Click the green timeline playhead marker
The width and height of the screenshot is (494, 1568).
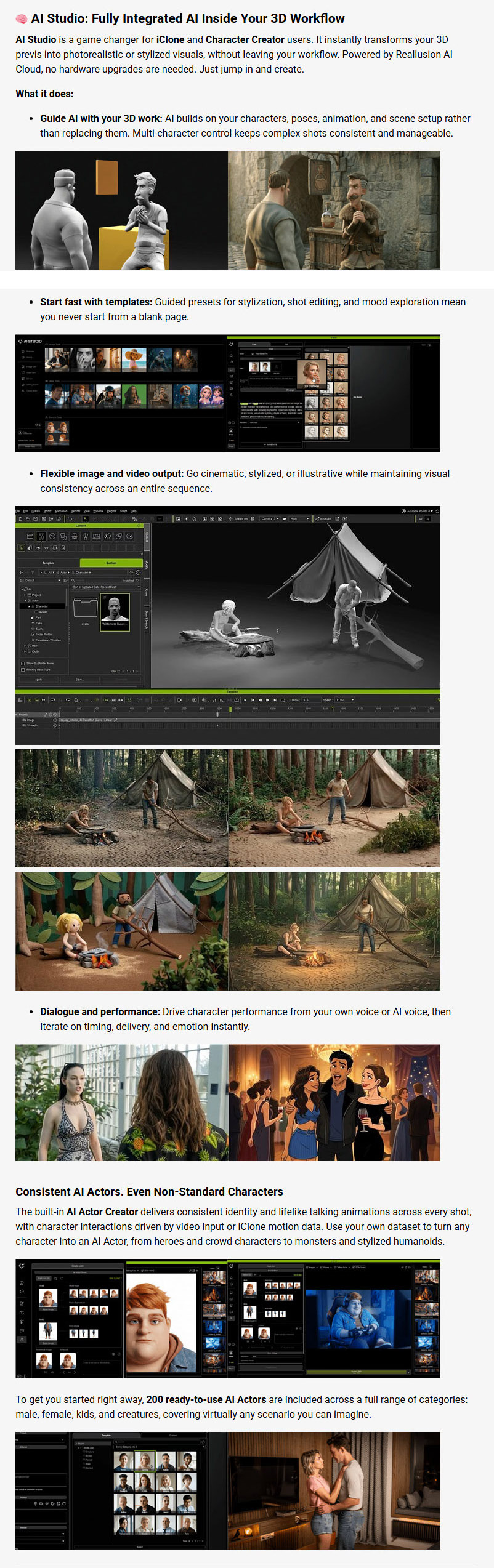[230, 709]
